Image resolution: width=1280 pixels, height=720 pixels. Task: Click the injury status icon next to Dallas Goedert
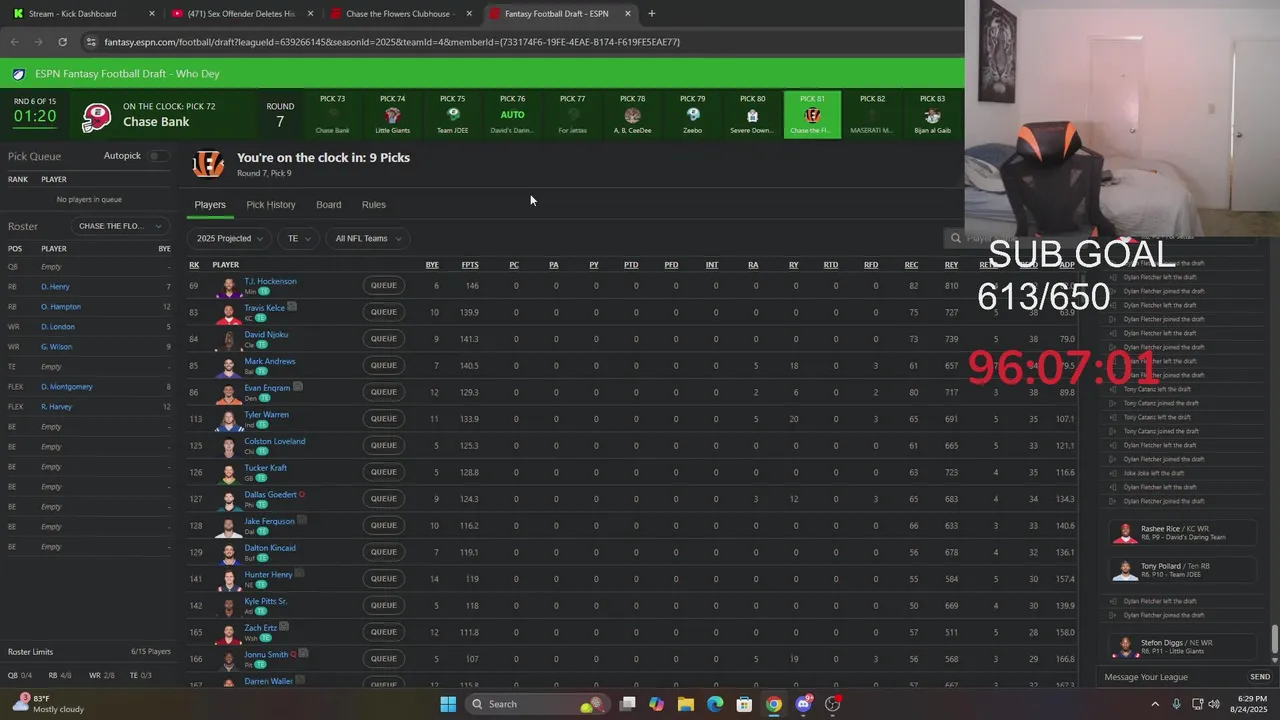pyautogui.click(x=302, y=494)
